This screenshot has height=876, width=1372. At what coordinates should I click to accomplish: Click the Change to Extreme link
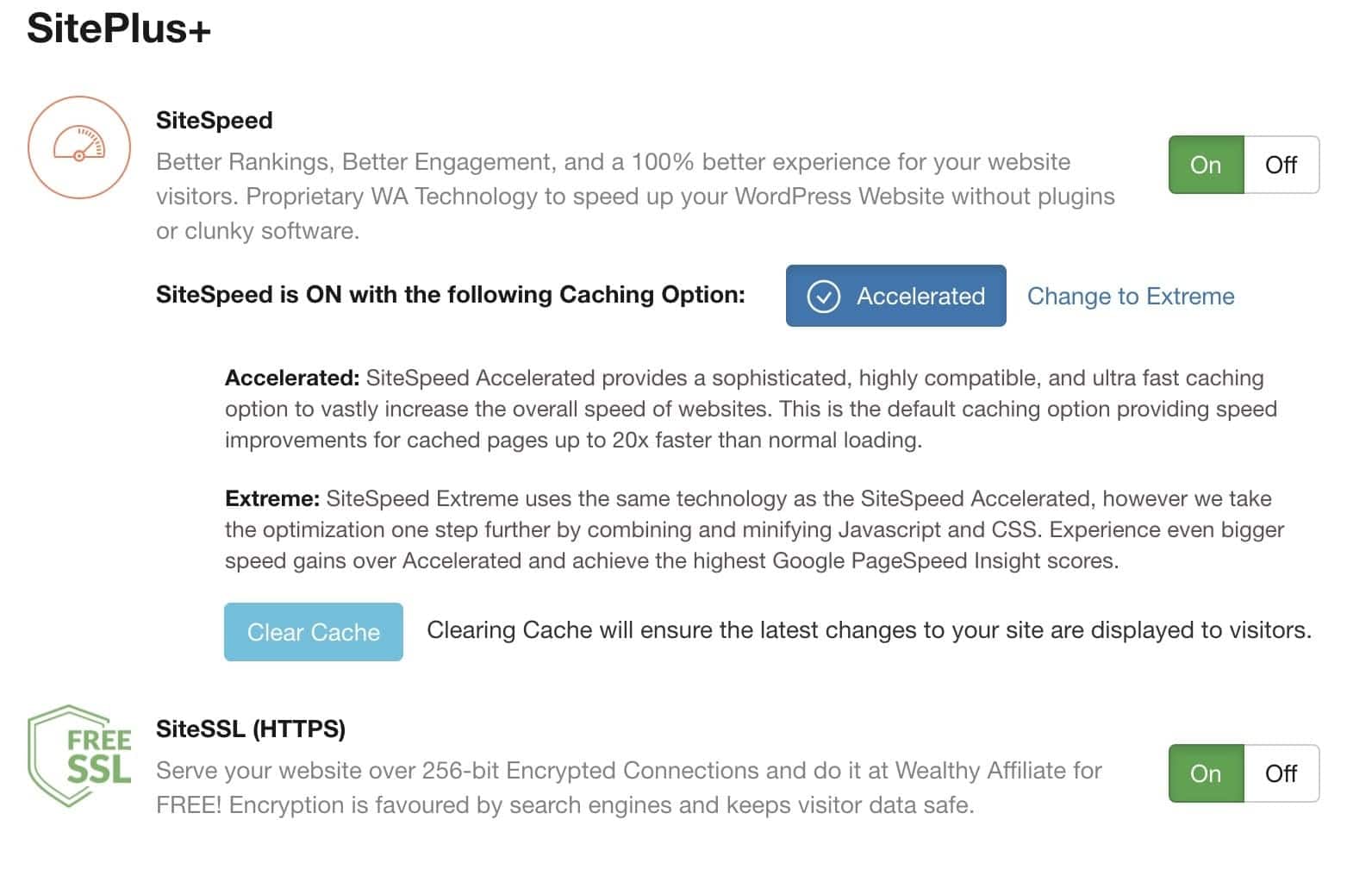click(x=1131, y=296)
